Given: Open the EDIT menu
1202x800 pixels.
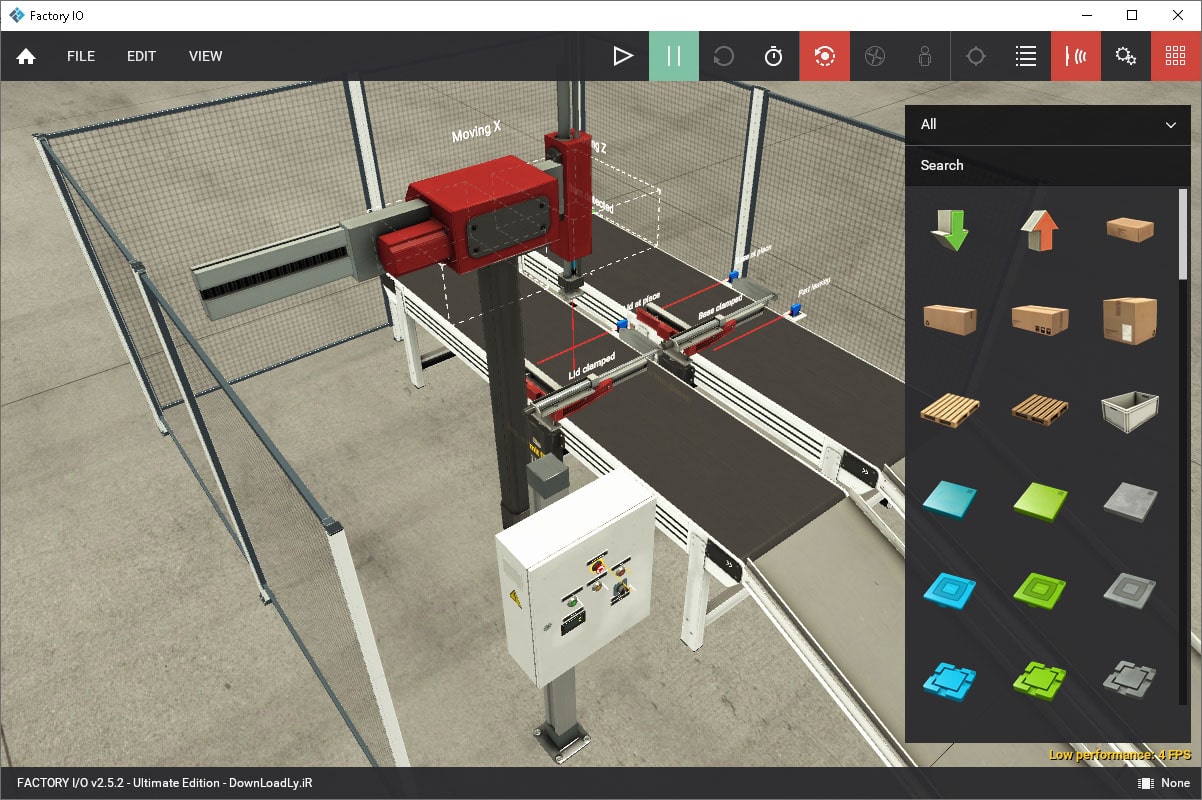Looking at the screenshot, I should pos(141,56).
